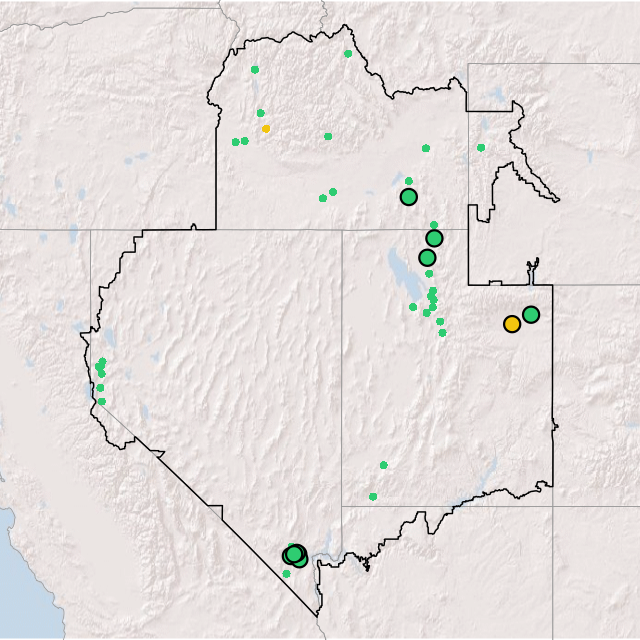The width and height of the screenshot is (640, 640).
Task: Click lower of two isolated southern green dots
Action: coord(372,497)
